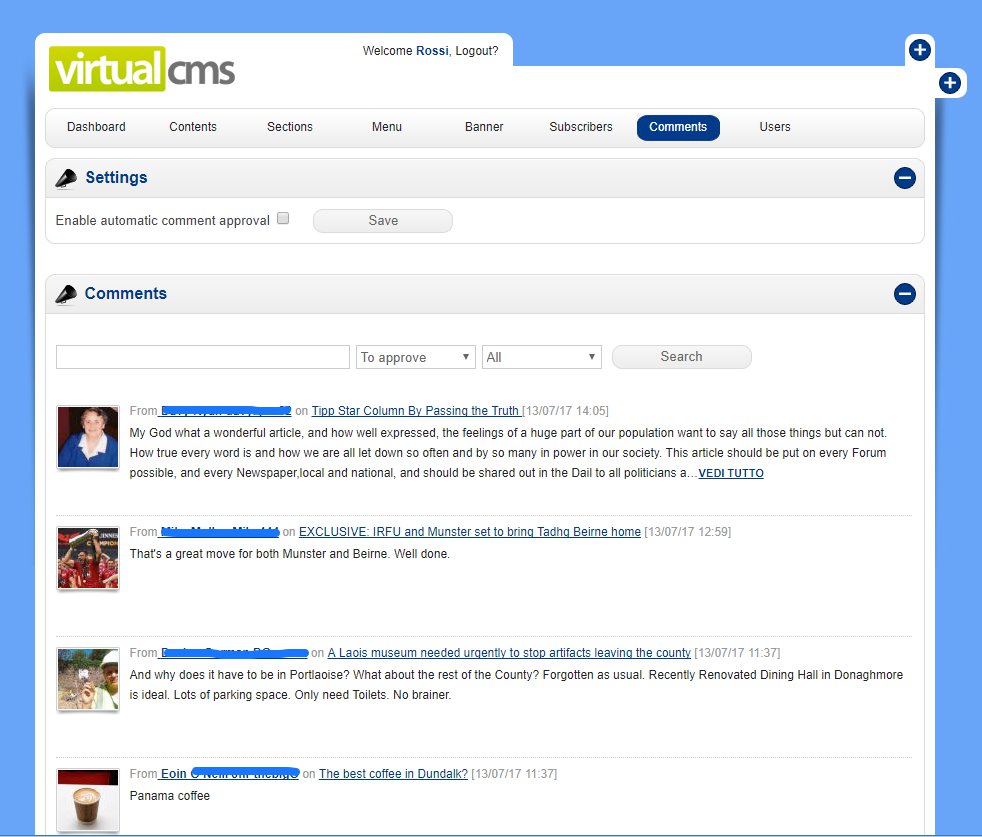Click the upper plus icon at top right
The height and width of the screenshot is (837, 982).
pos(920,50)
